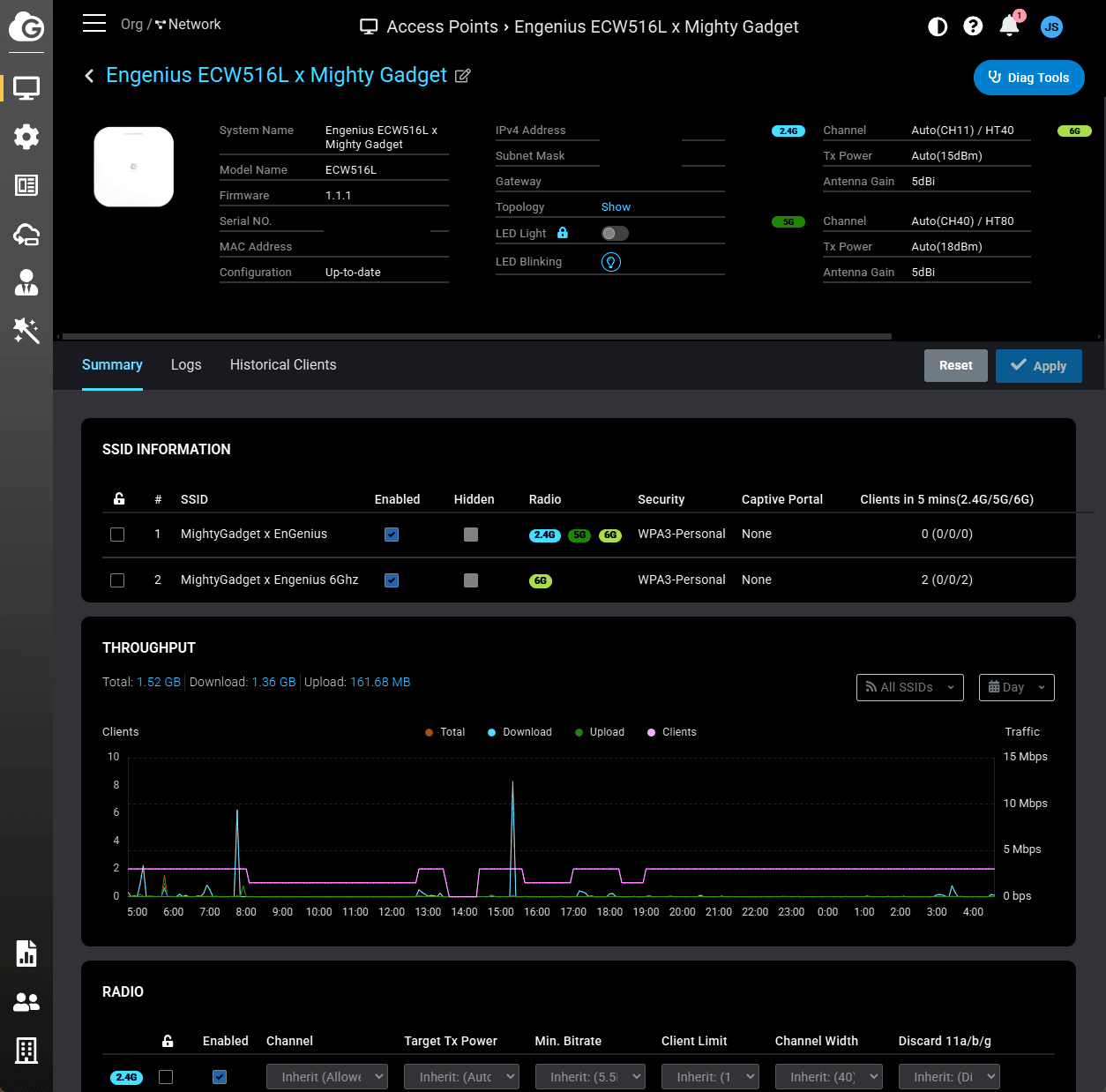Open the 2.4G Channel Width dropdown

(x=828, y=1076)
